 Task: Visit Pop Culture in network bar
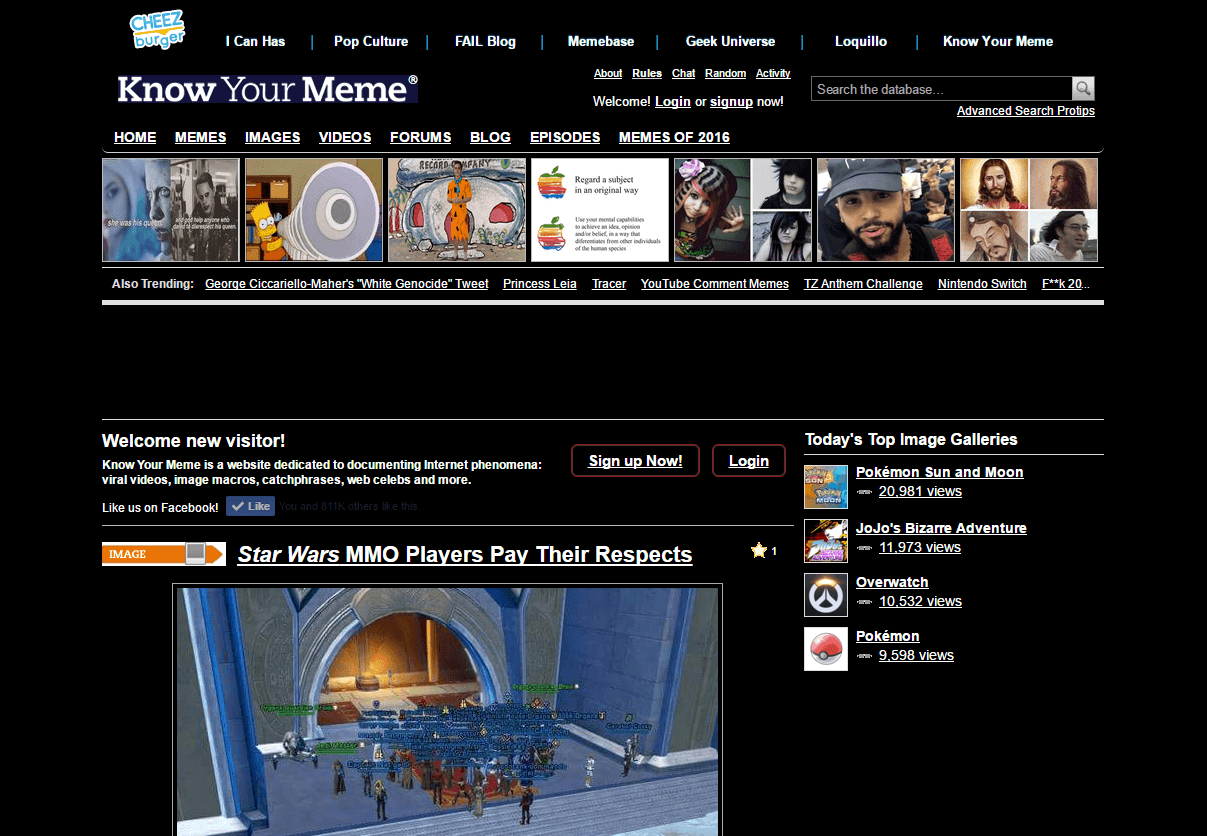coord(371,41)
